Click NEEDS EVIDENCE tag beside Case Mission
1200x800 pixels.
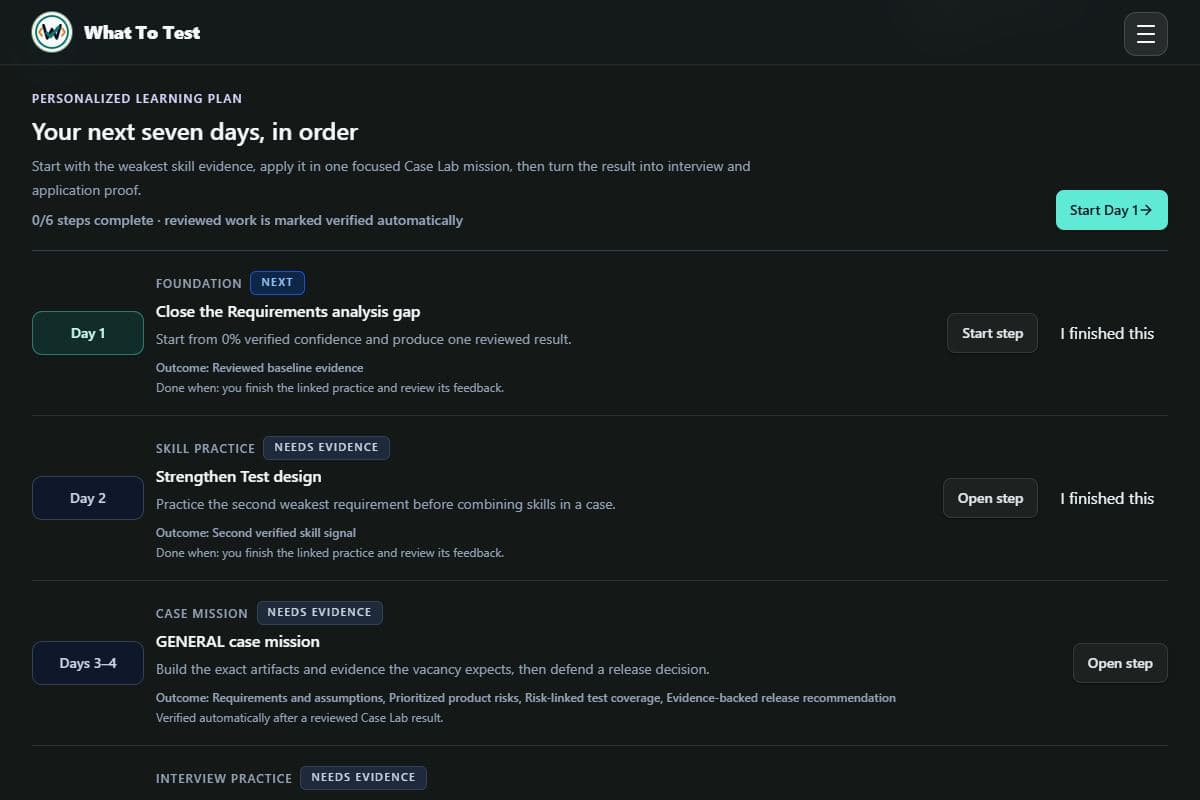click(x=319, y=612)
